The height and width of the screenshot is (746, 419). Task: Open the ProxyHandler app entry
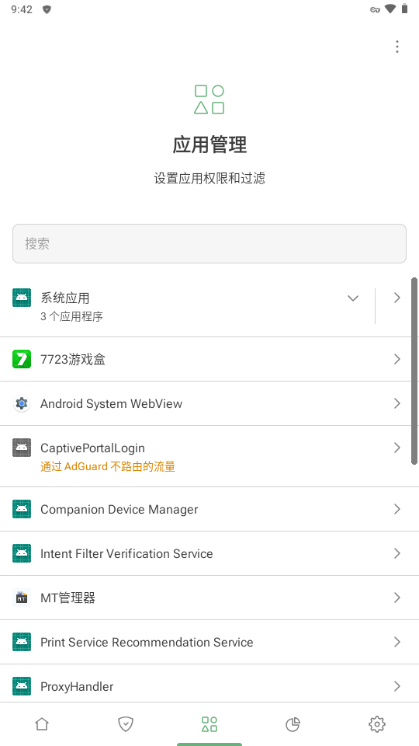pyautogui.click(x=209, y=685)
